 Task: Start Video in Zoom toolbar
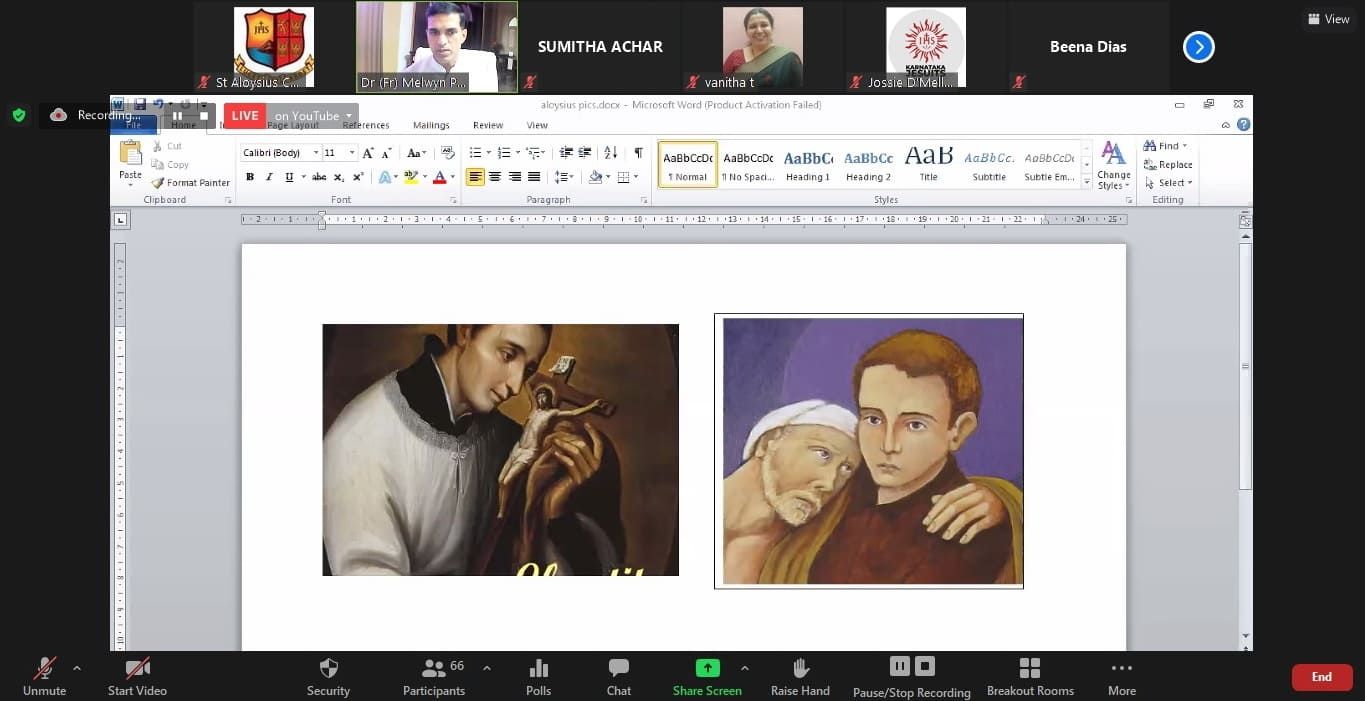pyautogui.click(x=137, y=677)
